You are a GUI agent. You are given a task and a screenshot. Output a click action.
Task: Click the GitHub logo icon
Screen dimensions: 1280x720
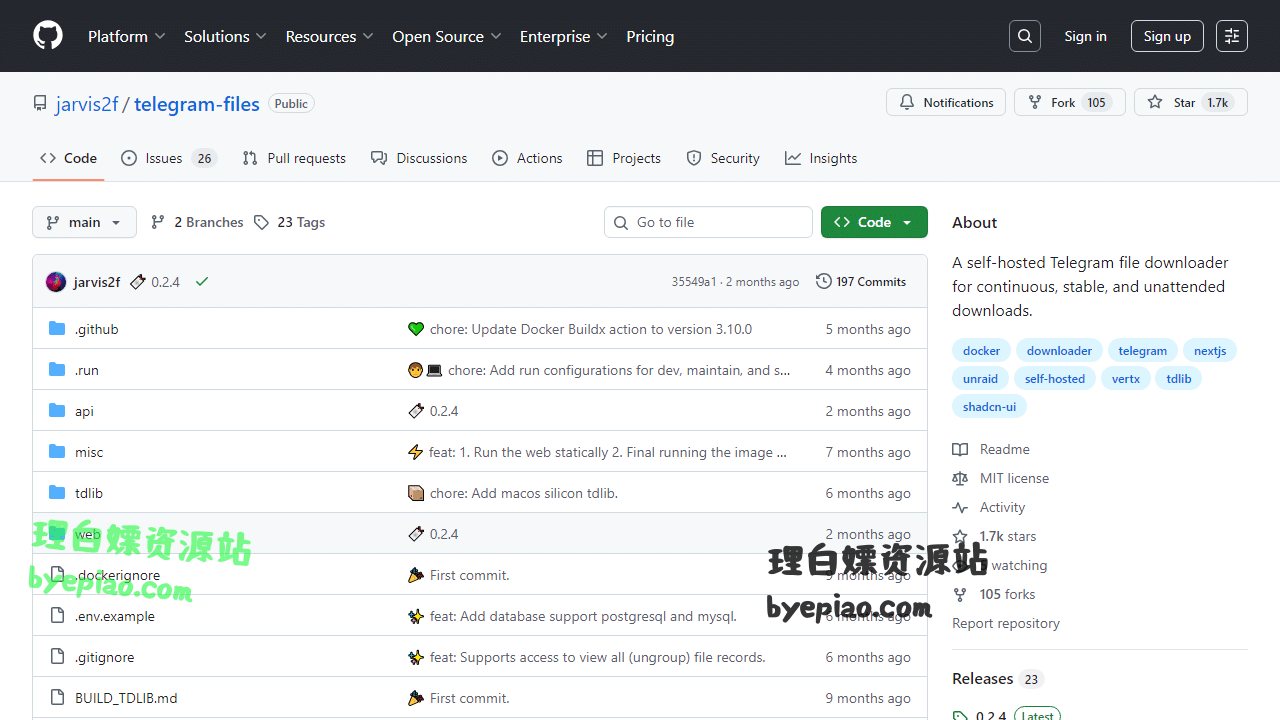[x=48, y=36]
